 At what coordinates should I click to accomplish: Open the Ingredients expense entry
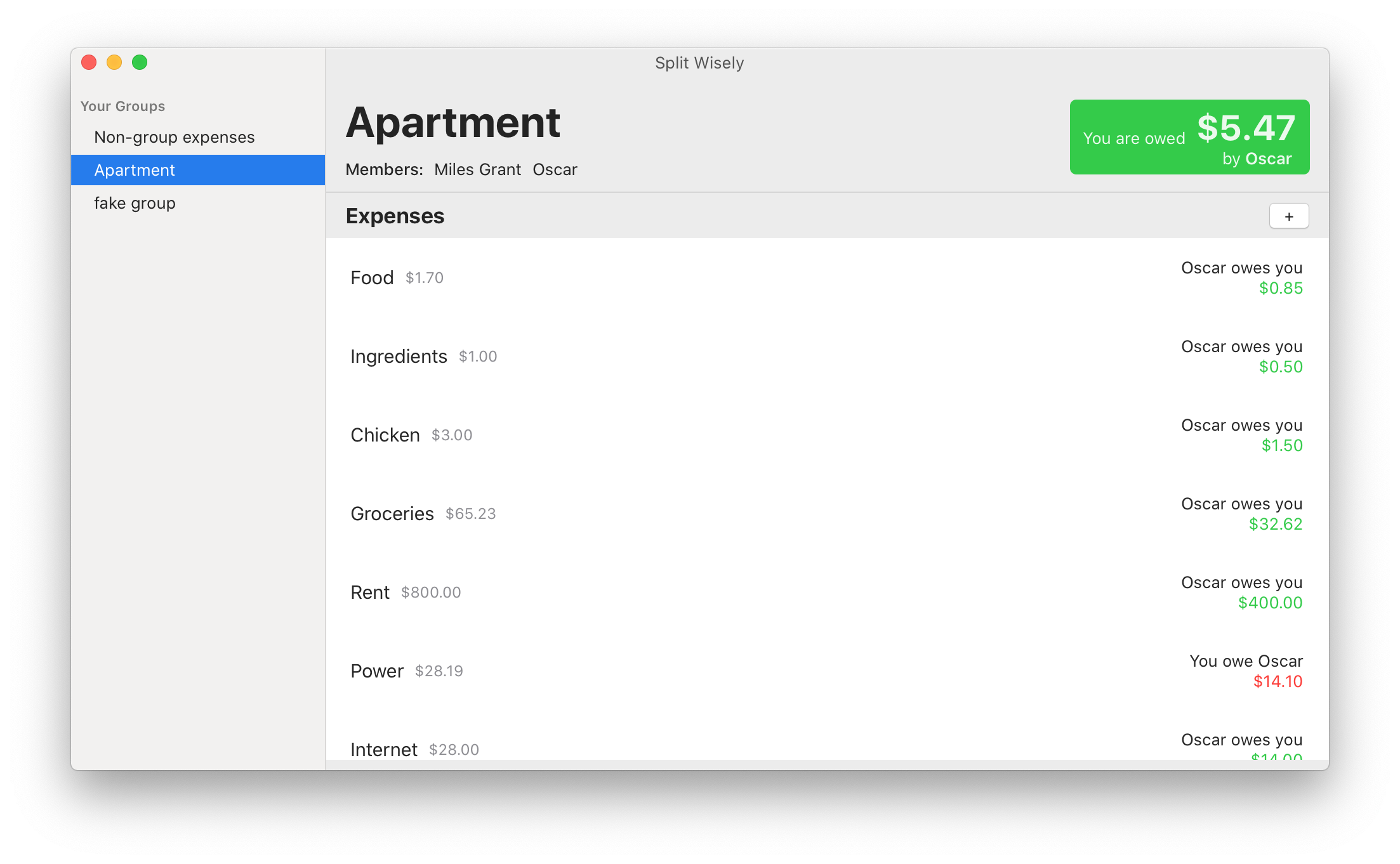tap(399, 357)
